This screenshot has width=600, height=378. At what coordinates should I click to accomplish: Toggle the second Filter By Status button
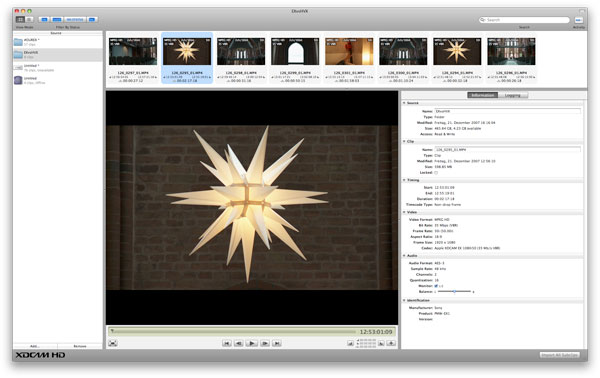click(57, 20)
